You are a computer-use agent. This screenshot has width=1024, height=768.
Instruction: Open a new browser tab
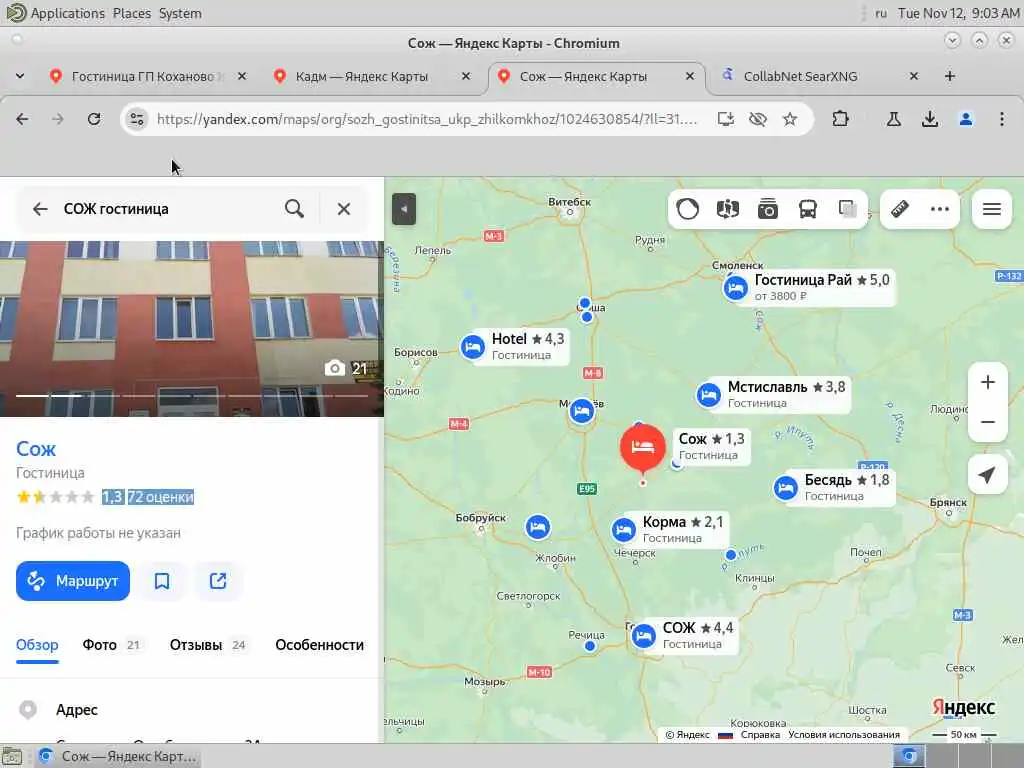tap(950, 76)
